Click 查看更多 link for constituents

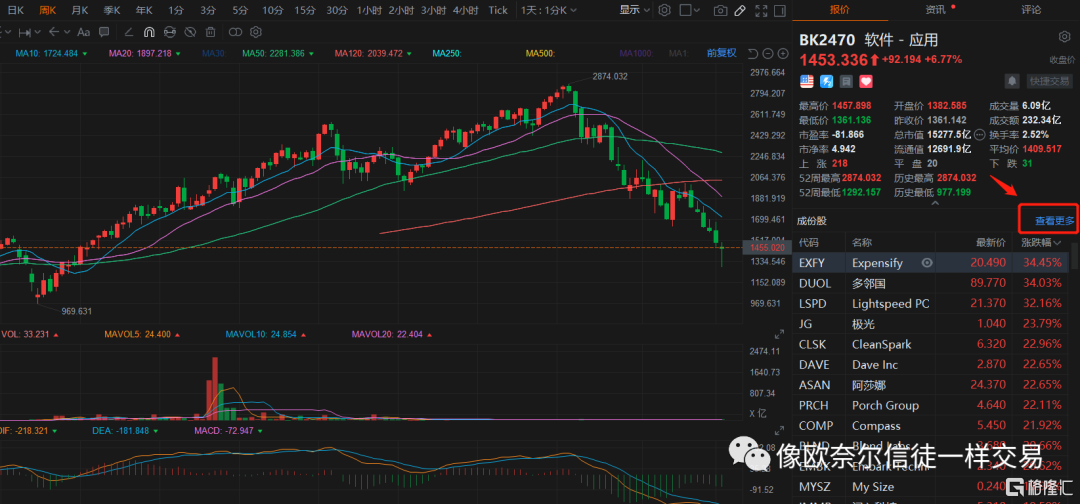point(1055,220)
